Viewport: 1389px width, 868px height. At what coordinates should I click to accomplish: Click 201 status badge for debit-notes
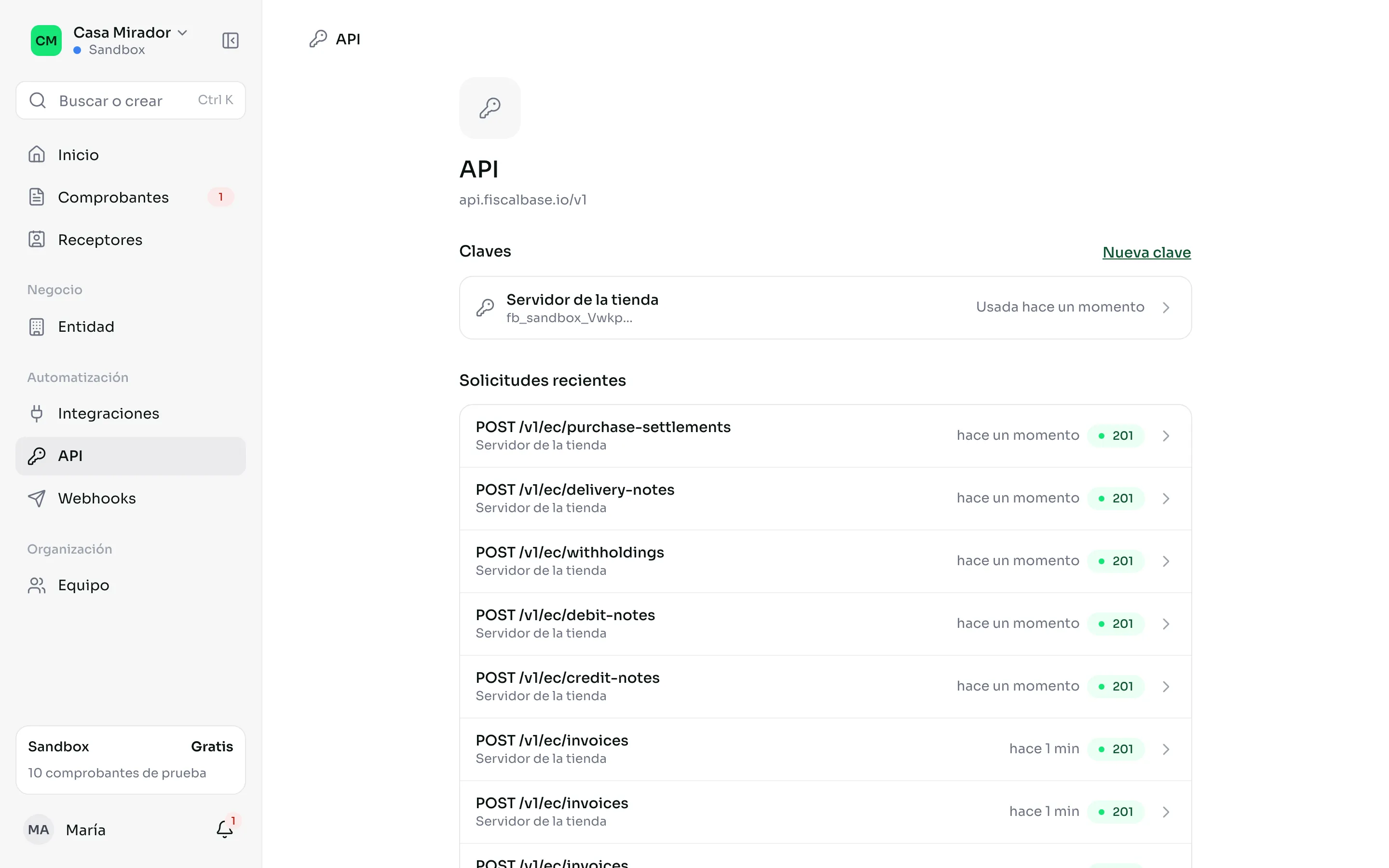coord(1116,624)
